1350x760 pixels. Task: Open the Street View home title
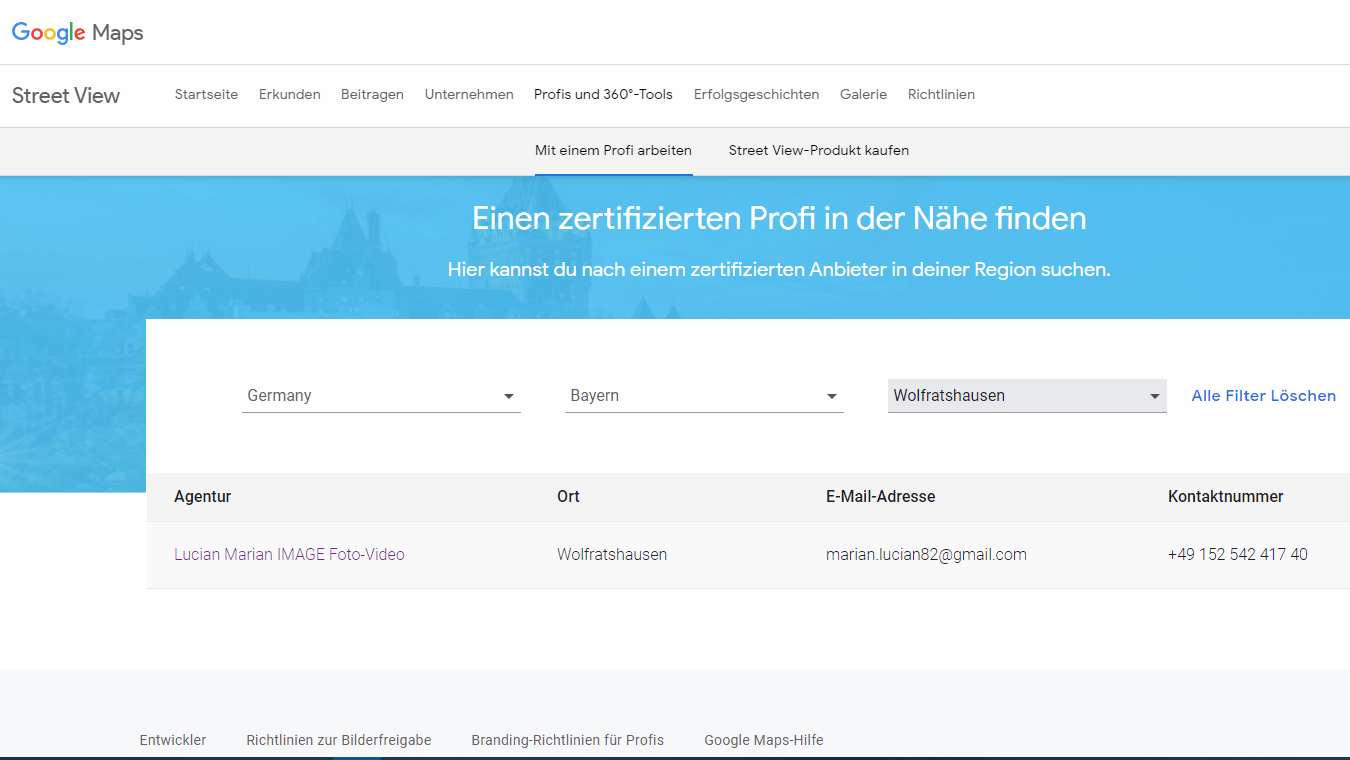[66, 96]
